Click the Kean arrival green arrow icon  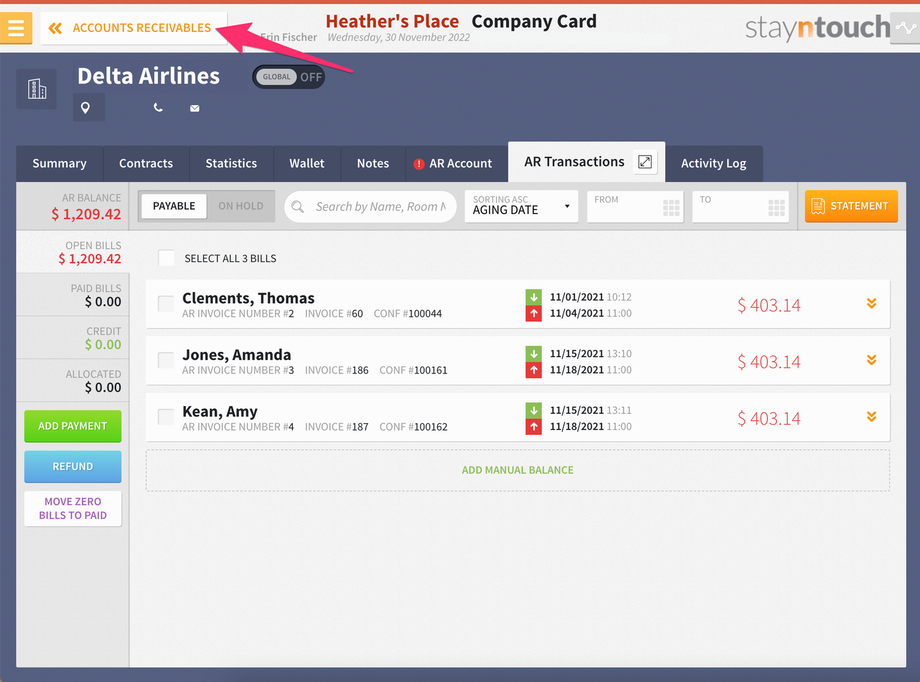coord(533,410)
